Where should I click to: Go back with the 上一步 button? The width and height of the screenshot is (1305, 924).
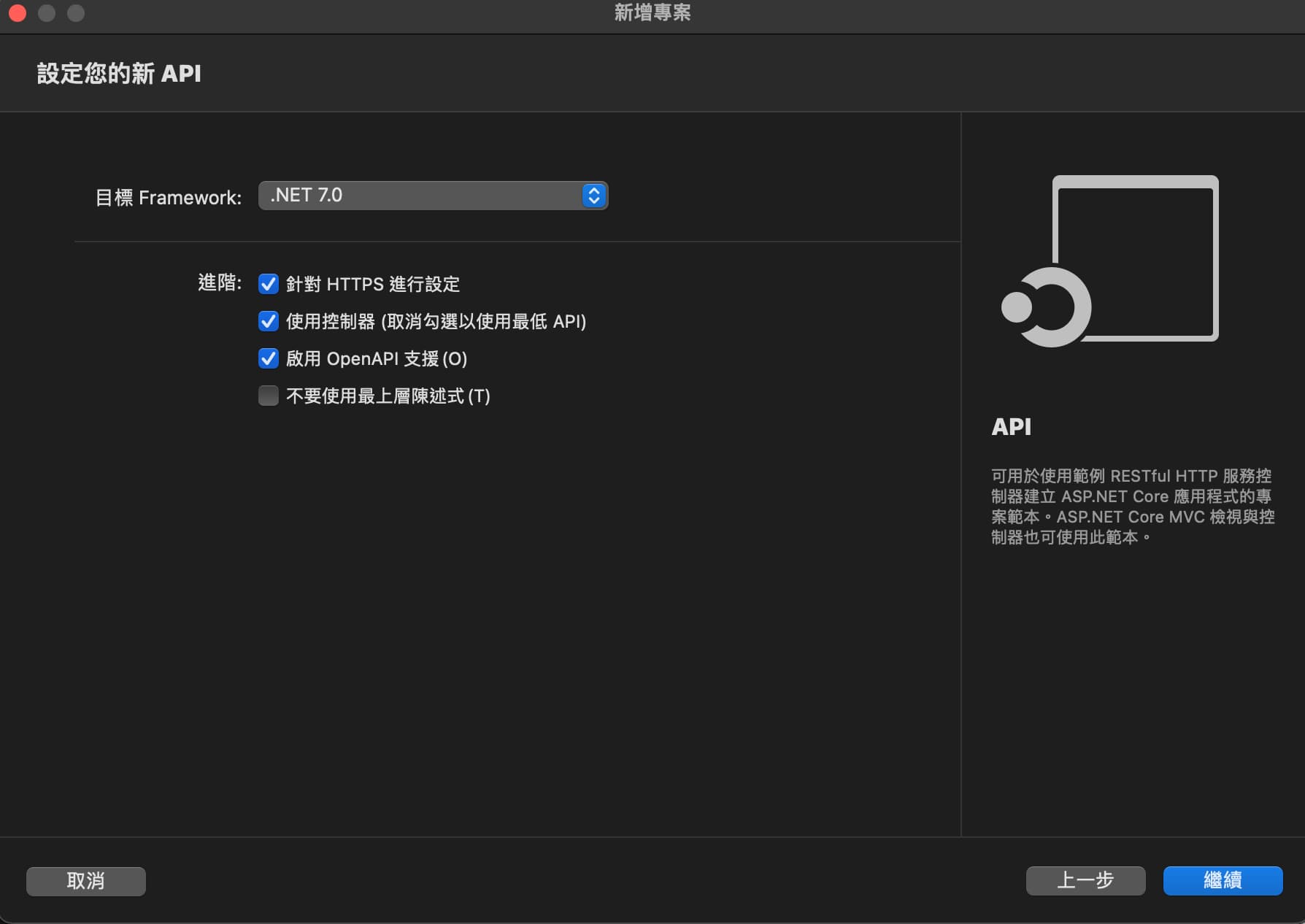pyautogui.click(x=1085, y=880)
